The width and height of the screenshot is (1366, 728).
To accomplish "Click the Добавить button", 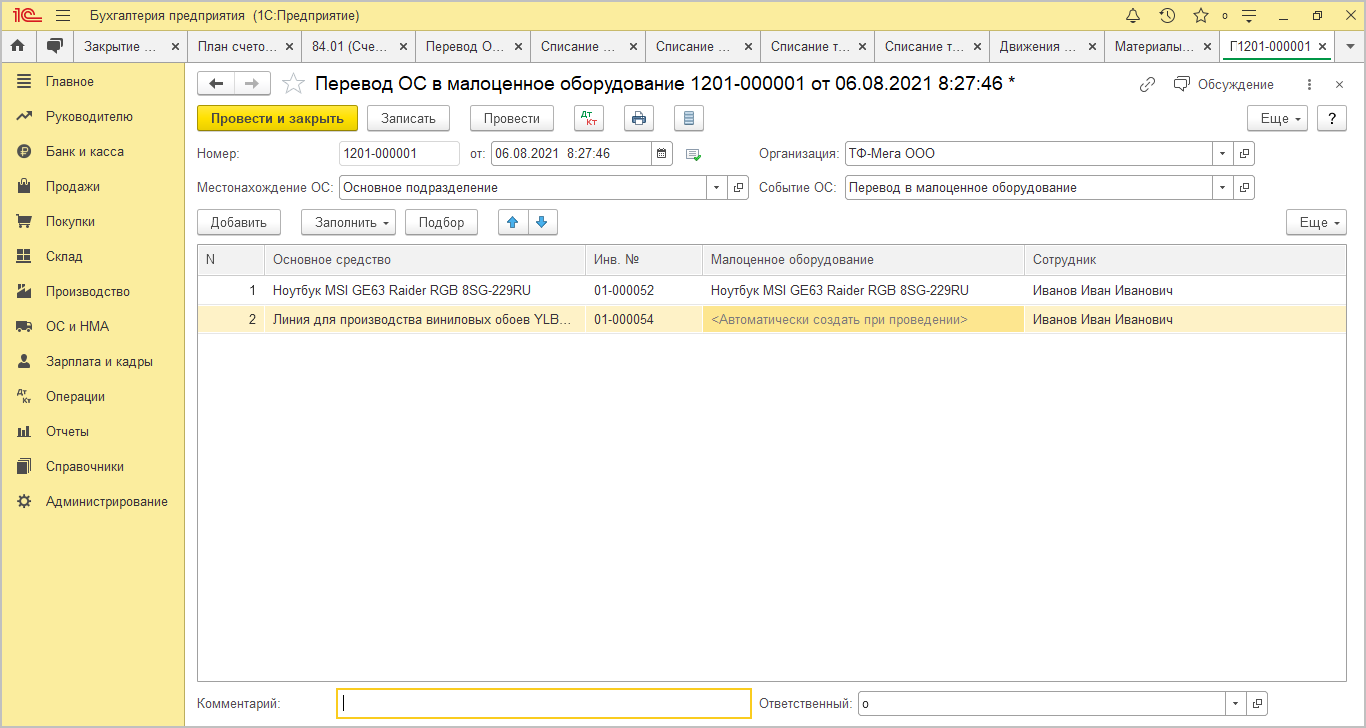I will 239,222.
